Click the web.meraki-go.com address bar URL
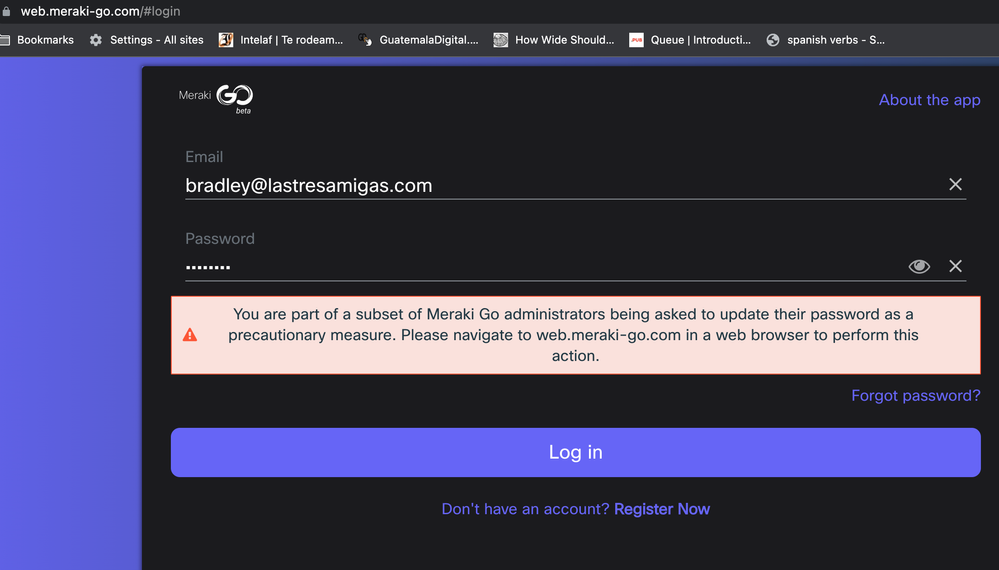The width and height of the screenshot is (999, 570). pyautogui.click(x=100, y=11)
